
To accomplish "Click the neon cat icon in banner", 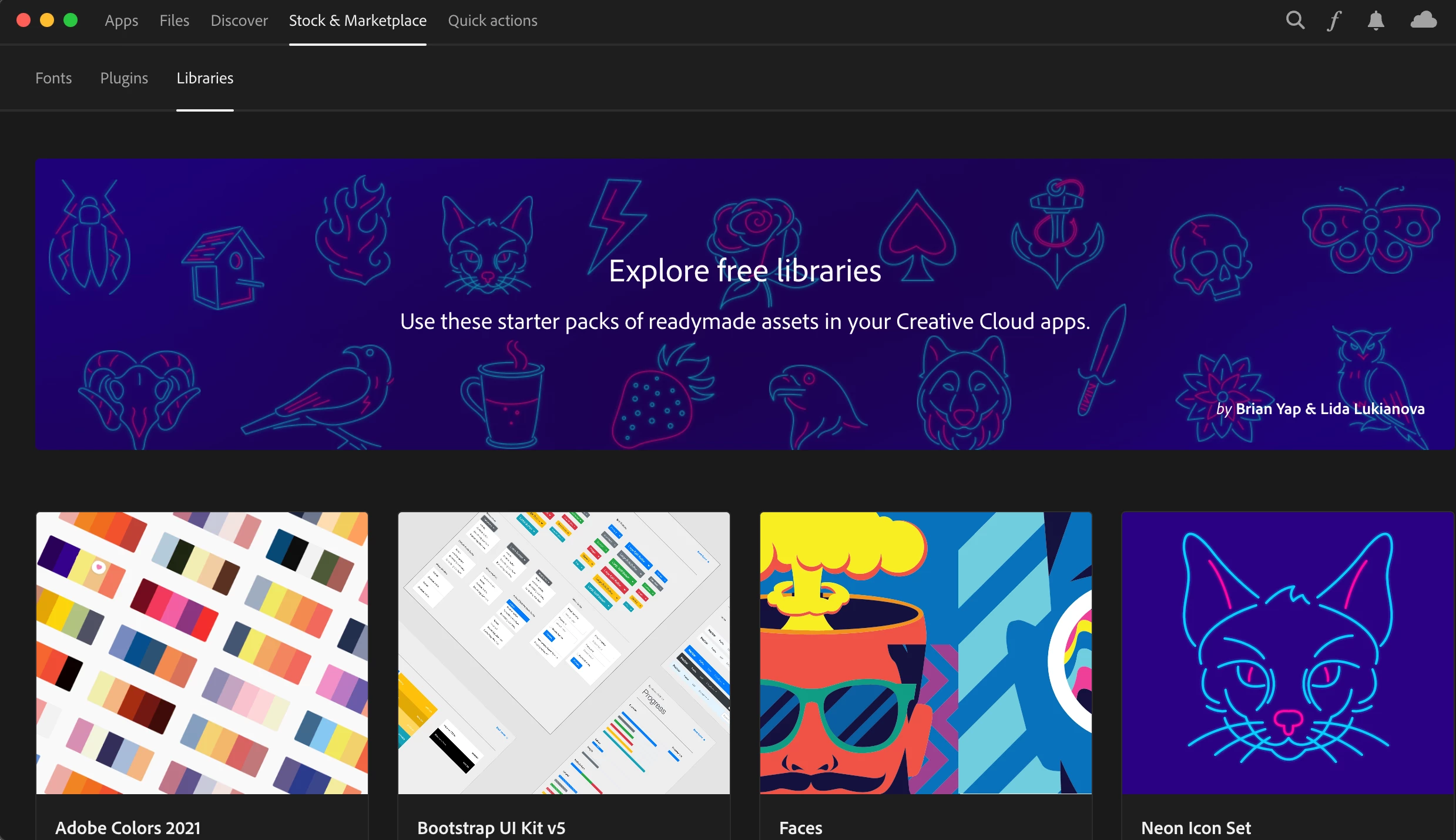I will (x=487, y=246).
